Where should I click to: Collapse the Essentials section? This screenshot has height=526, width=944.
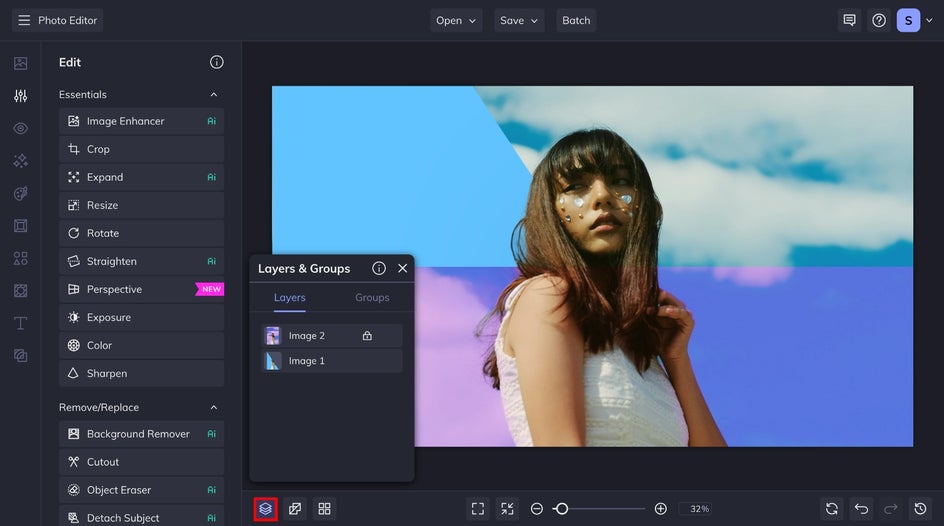coord(213,95)
